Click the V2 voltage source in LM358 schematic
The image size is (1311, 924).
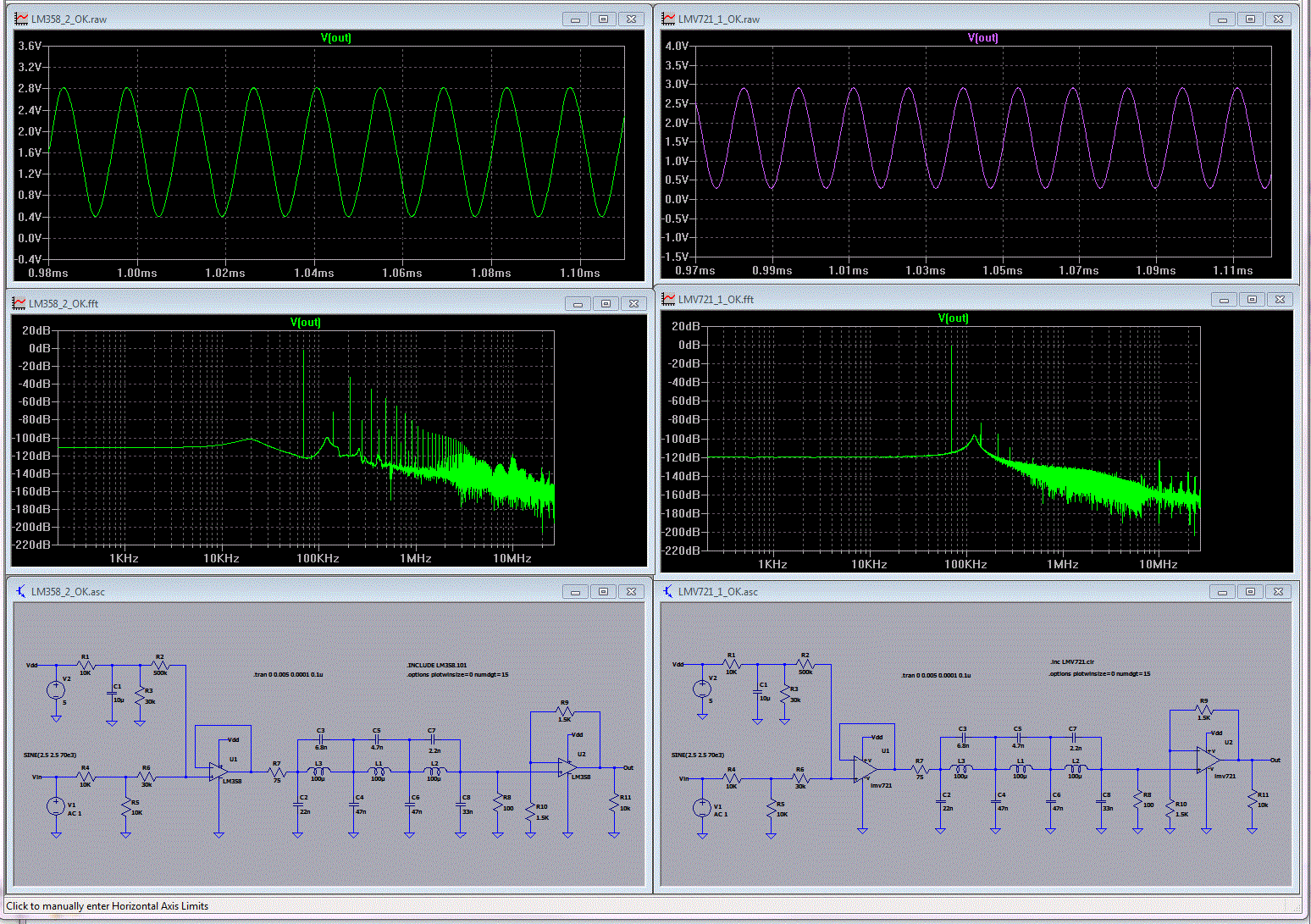pos(56,690)
